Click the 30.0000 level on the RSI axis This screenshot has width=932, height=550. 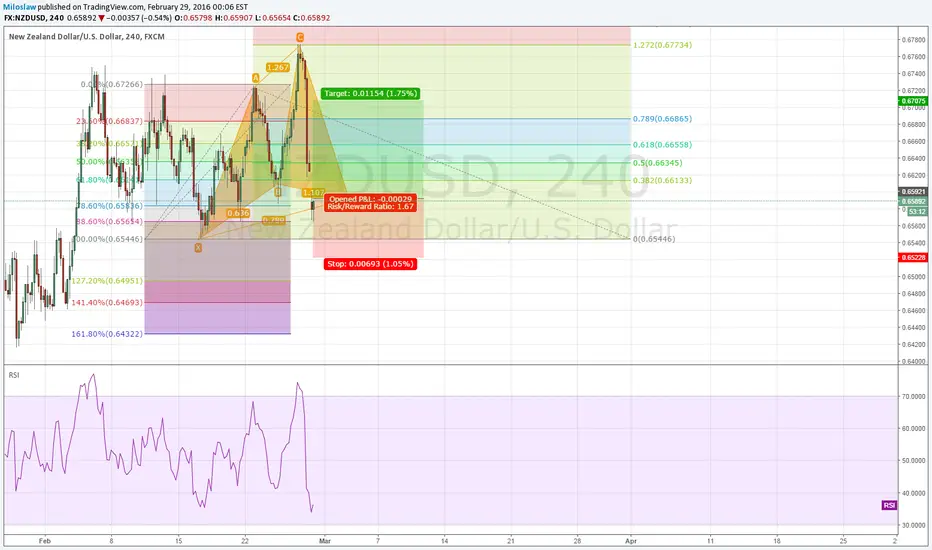[x=913, y=526]
